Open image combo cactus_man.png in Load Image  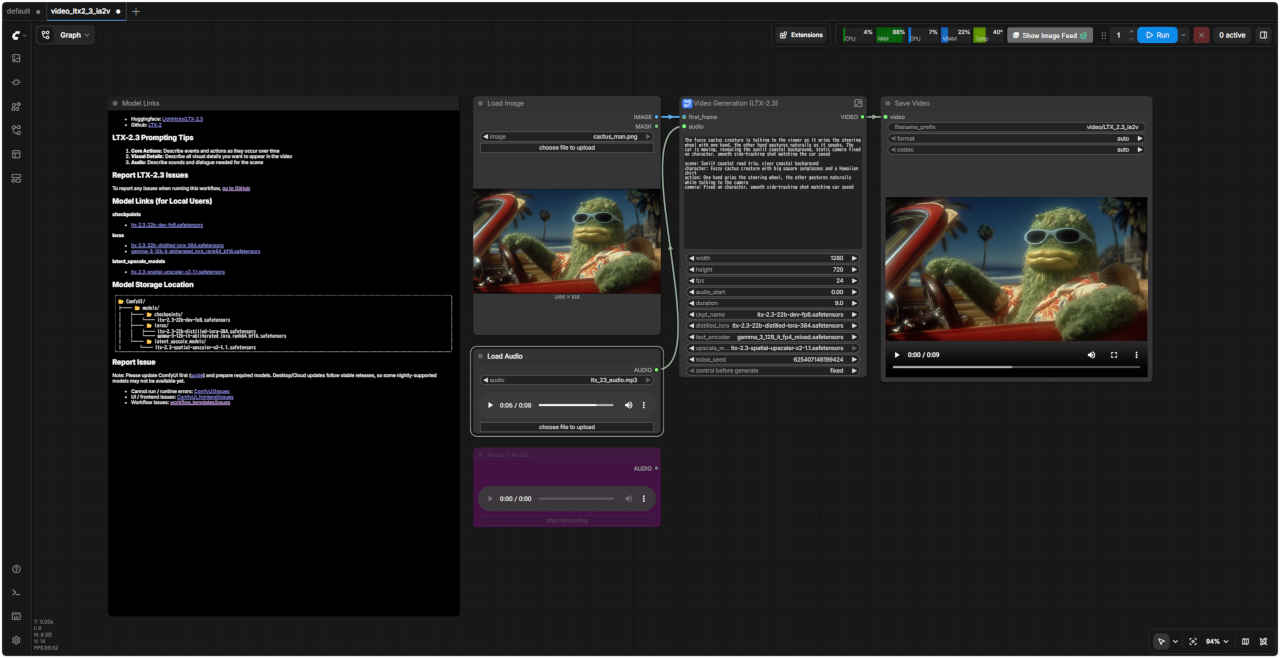click(x=567, y=137)
